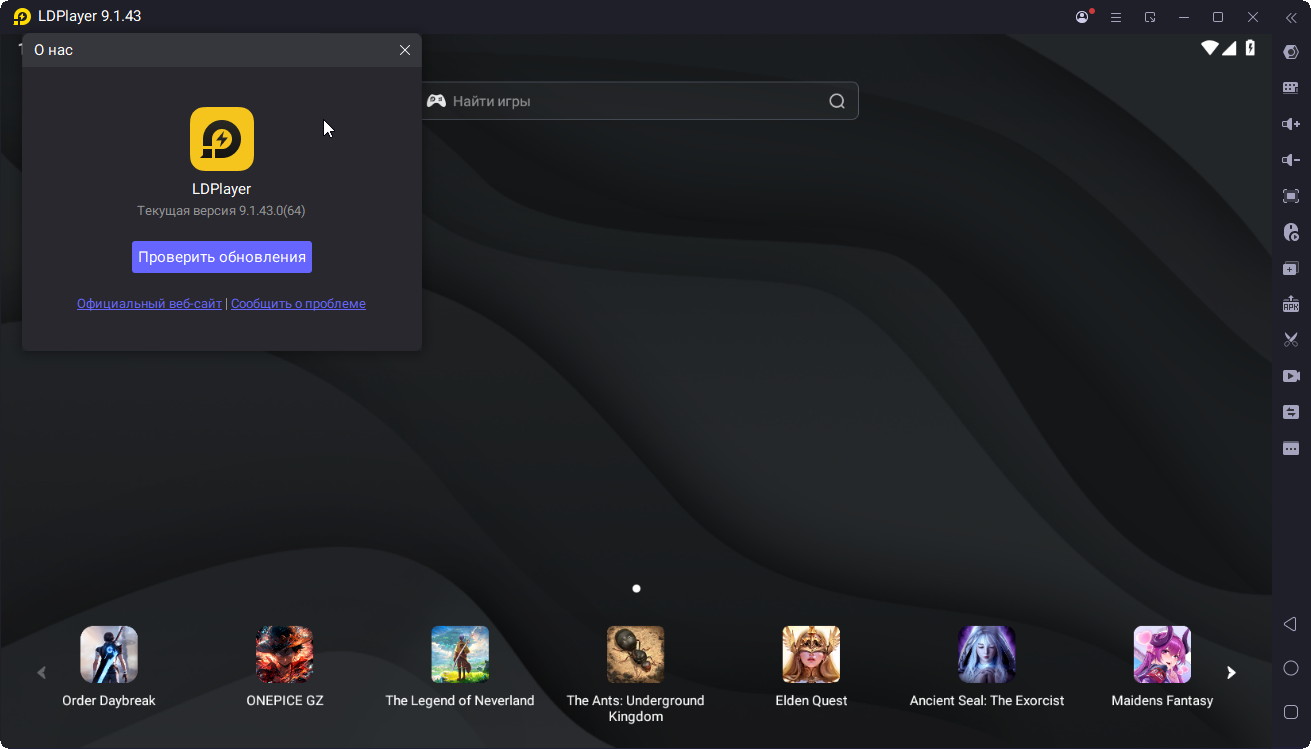Start video recording from the sidebar

(x=1291, y=376)
